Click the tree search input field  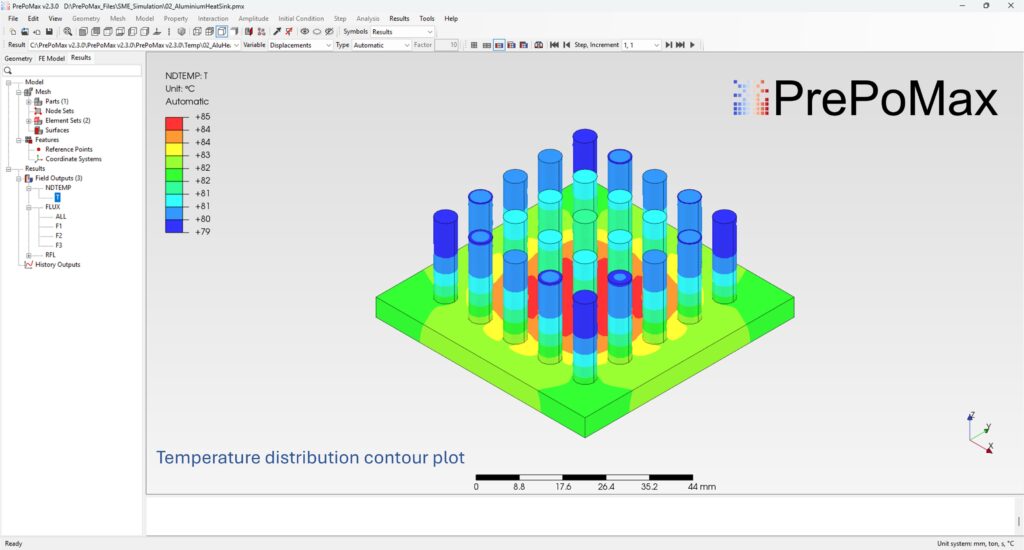coord(75,71)
